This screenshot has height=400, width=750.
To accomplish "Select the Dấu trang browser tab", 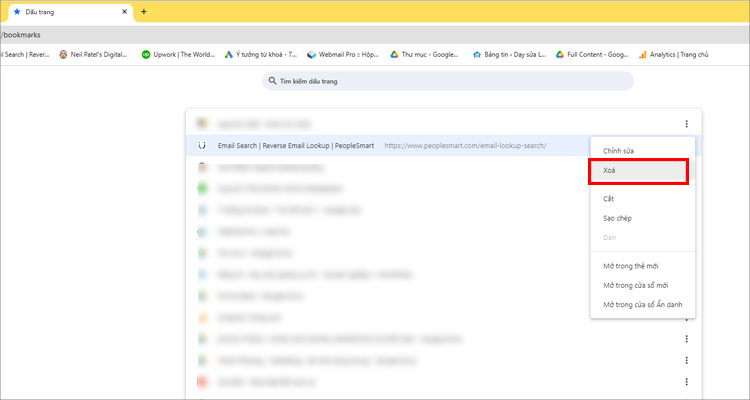I will [x=68, y=12].
